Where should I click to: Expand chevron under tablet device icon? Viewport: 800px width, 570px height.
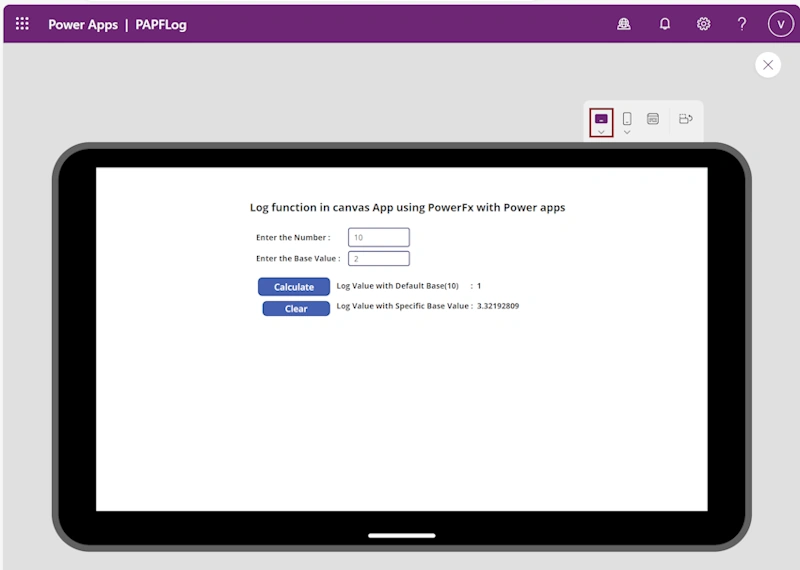pyautogui.click(x=601, y=132)
